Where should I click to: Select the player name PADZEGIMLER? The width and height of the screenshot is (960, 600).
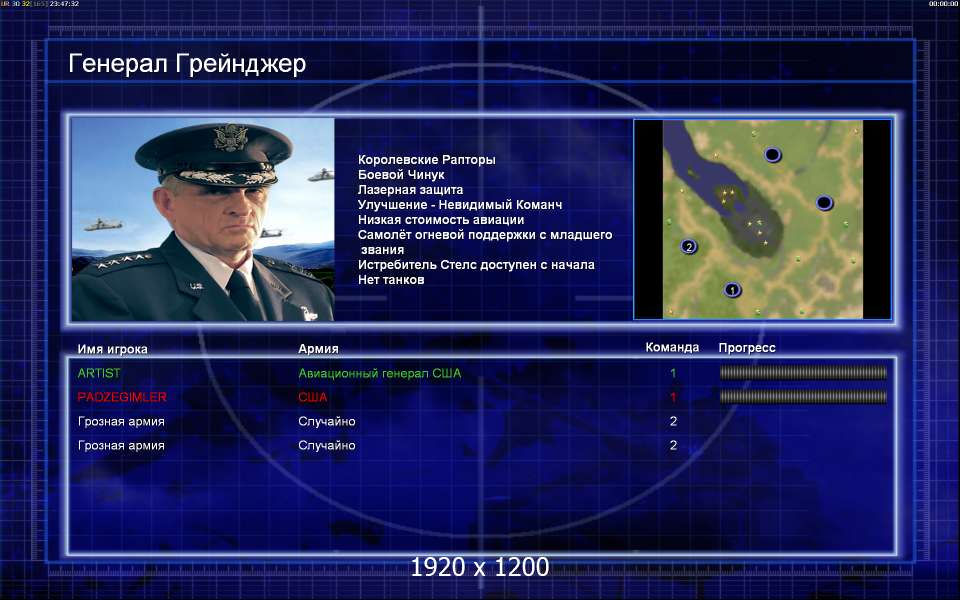122,397
